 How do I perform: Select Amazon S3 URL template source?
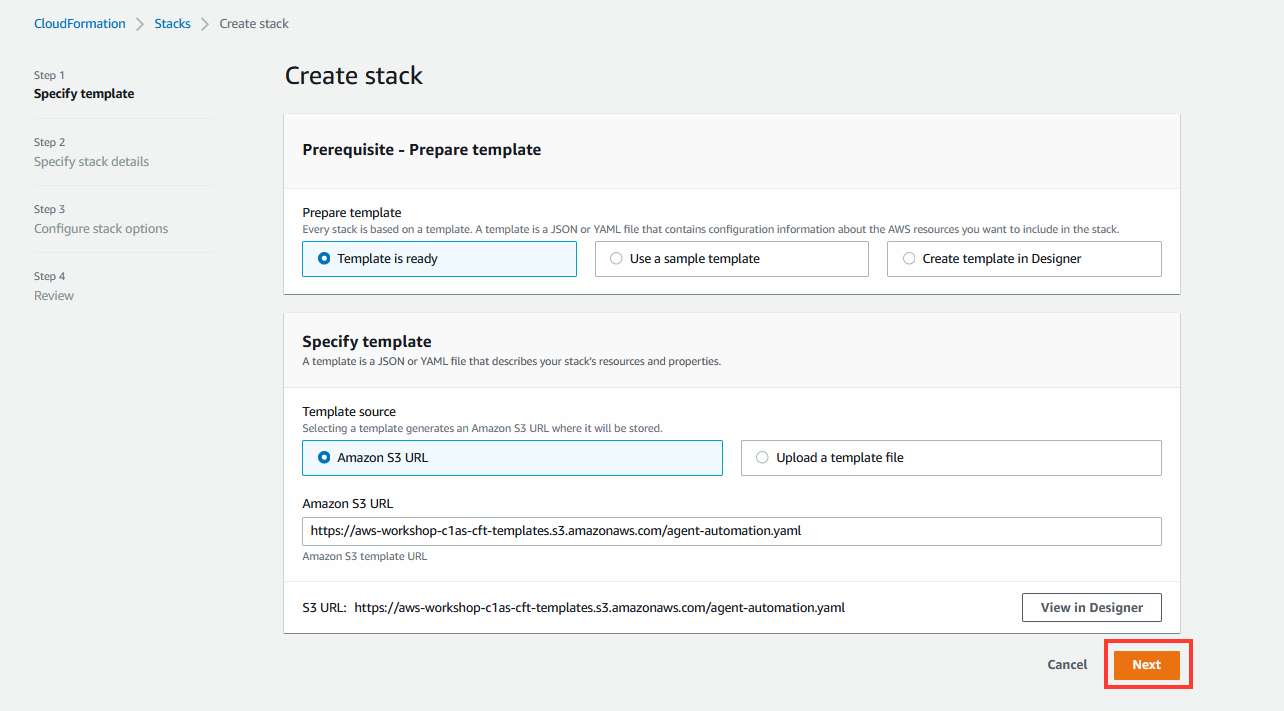click(x=512, y=458)
